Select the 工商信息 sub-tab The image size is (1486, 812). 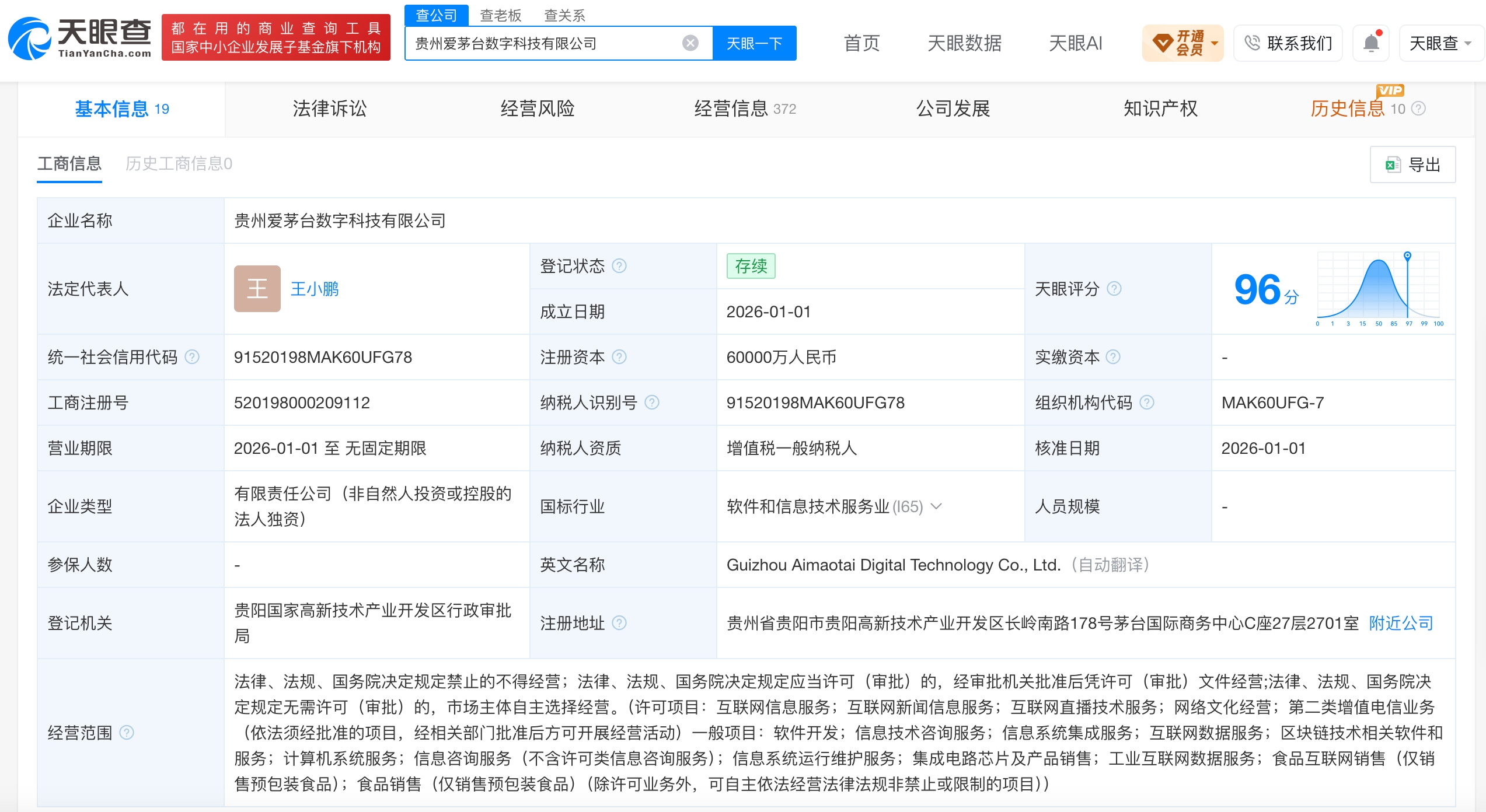[x=69, y=164]
